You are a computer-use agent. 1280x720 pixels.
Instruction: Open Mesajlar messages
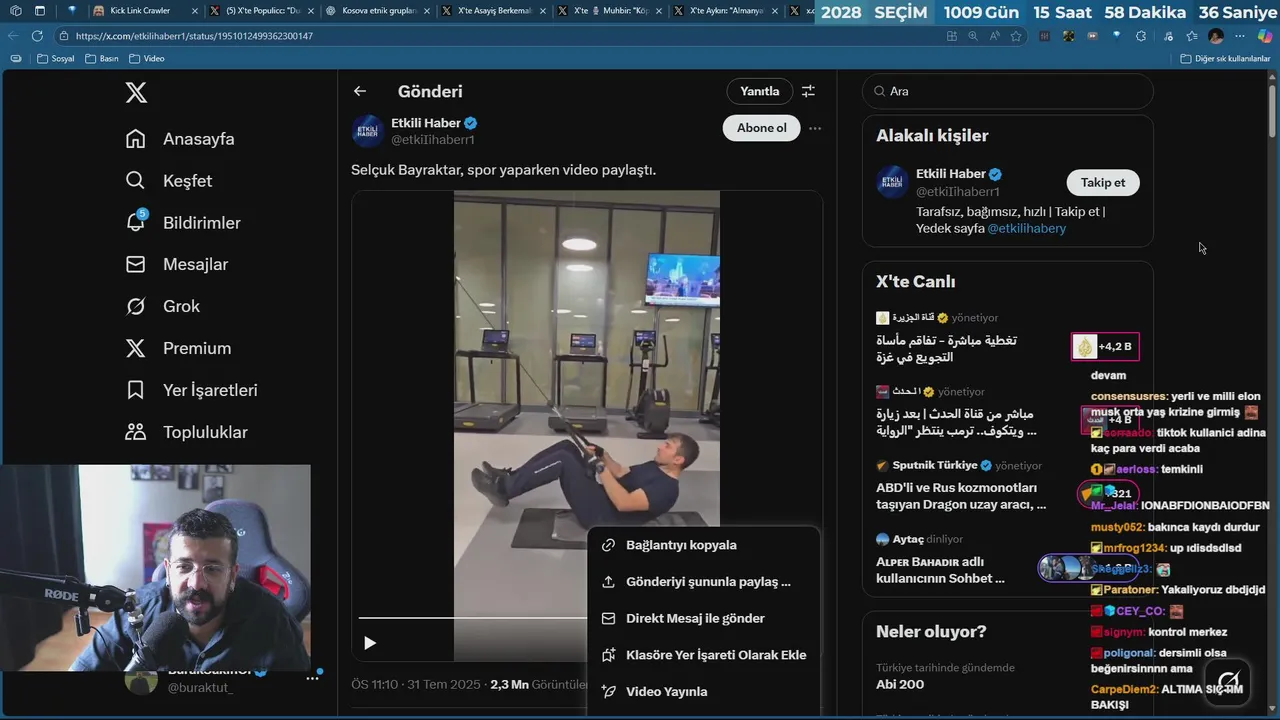click(x=177, y=265)
